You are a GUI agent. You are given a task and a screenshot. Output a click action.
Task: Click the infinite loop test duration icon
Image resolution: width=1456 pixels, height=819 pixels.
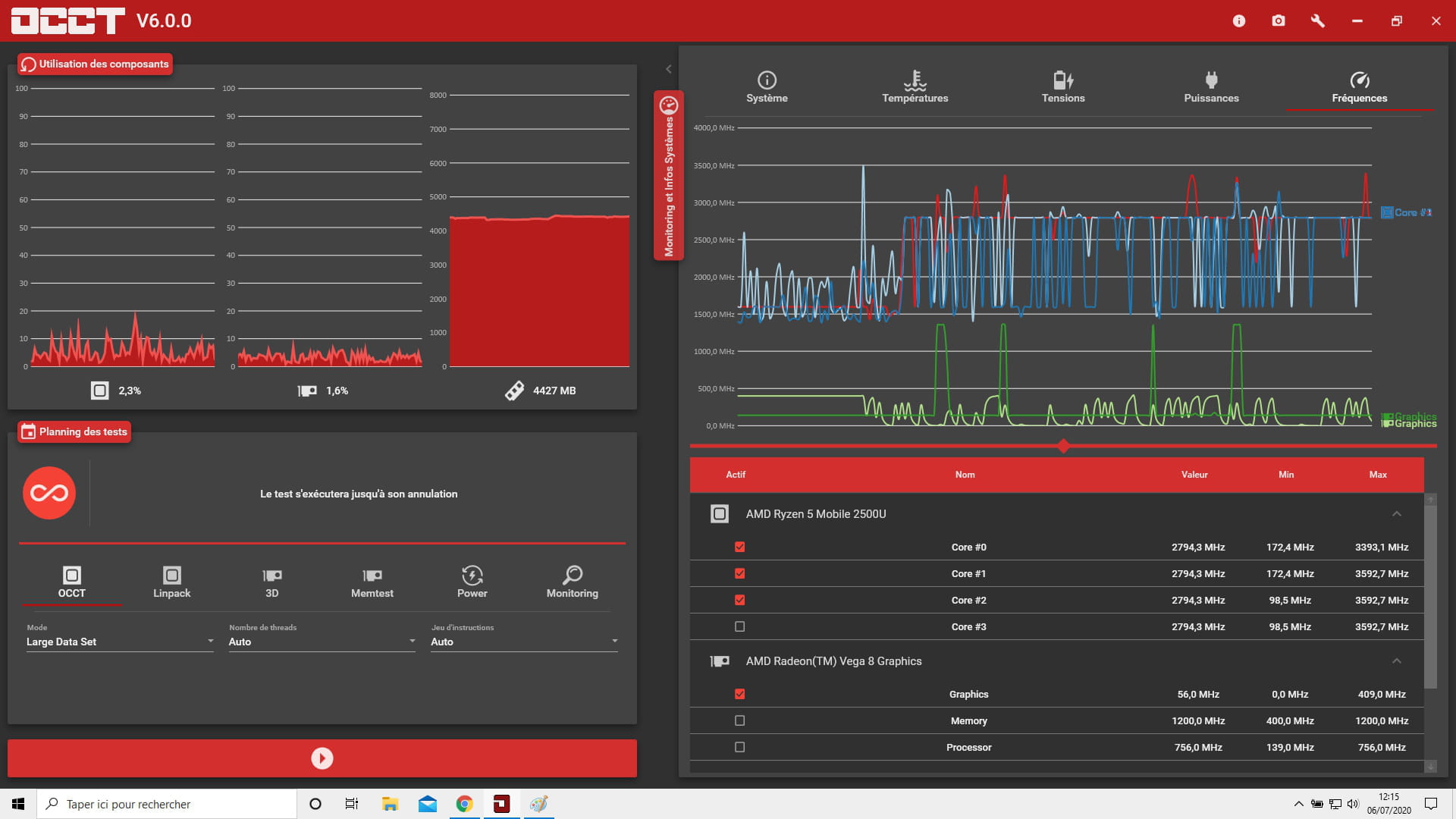click(x=49, y=493)
